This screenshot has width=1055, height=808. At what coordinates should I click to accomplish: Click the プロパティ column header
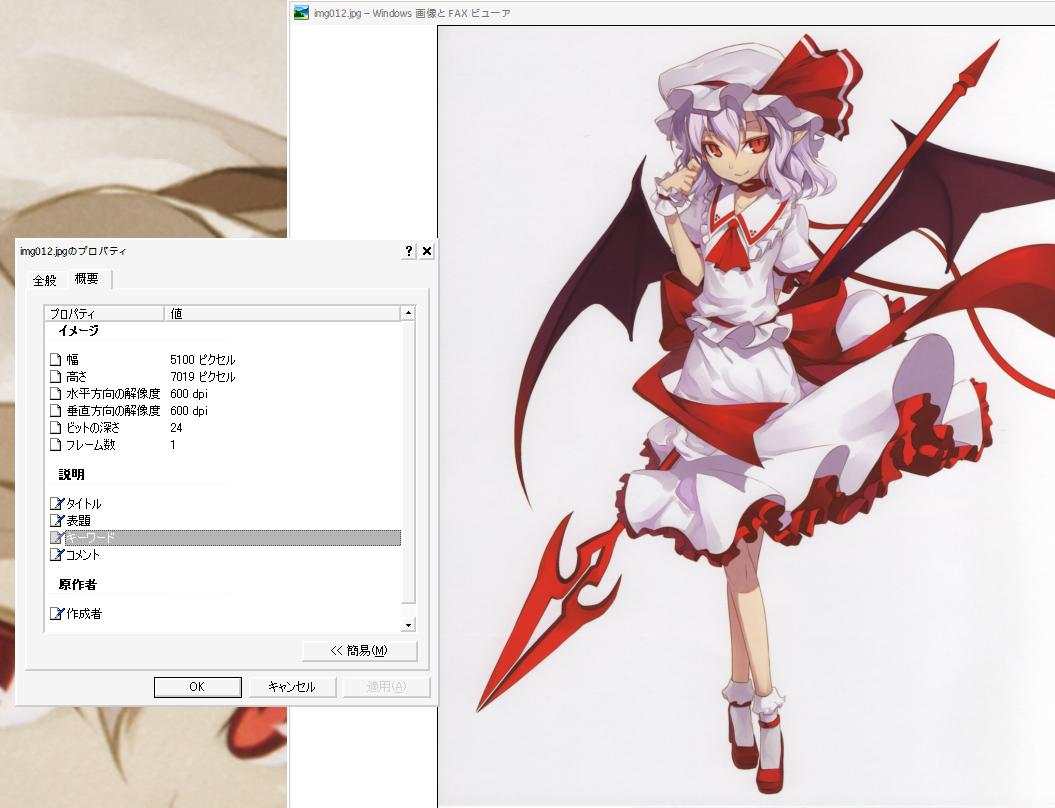(x=104, y=314)
